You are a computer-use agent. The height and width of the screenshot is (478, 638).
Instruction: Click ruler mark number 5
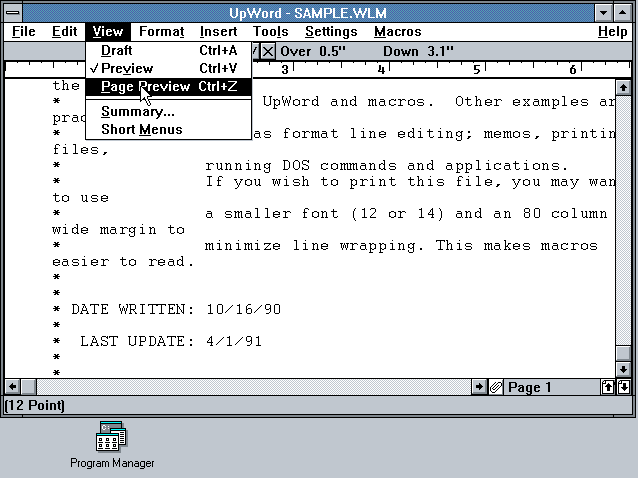point(476,70)
